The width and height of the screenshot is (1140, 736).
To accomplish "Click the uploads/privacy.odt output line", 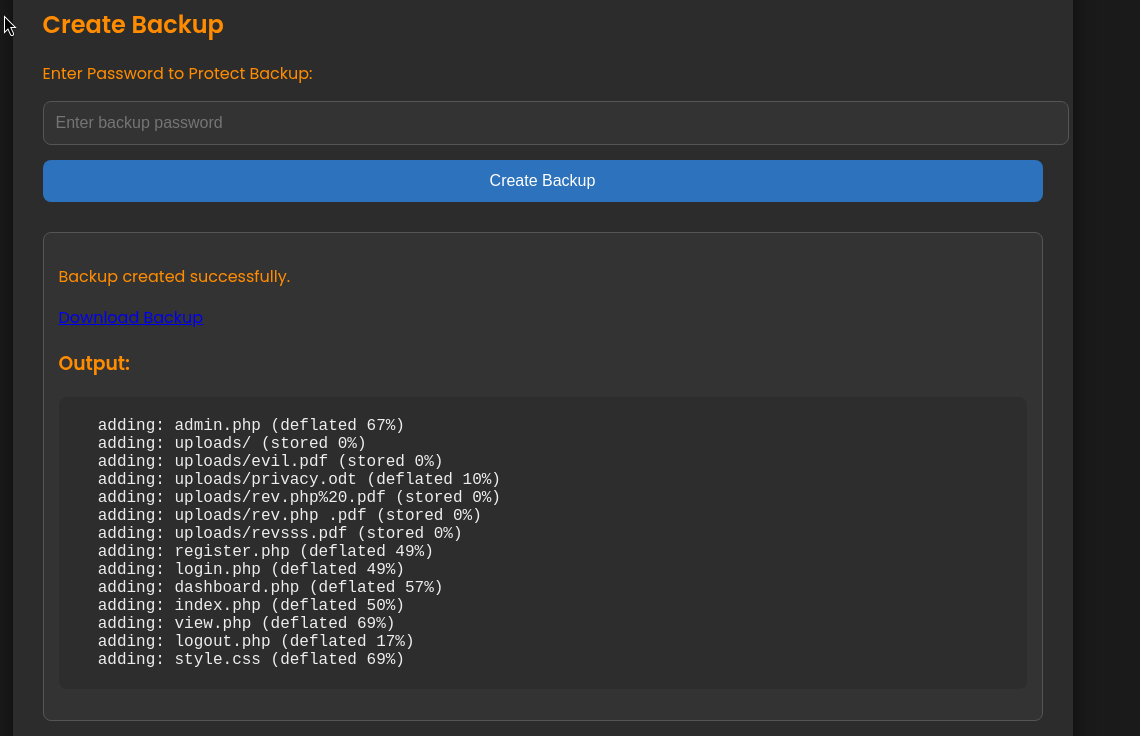I will click(298, 480).
